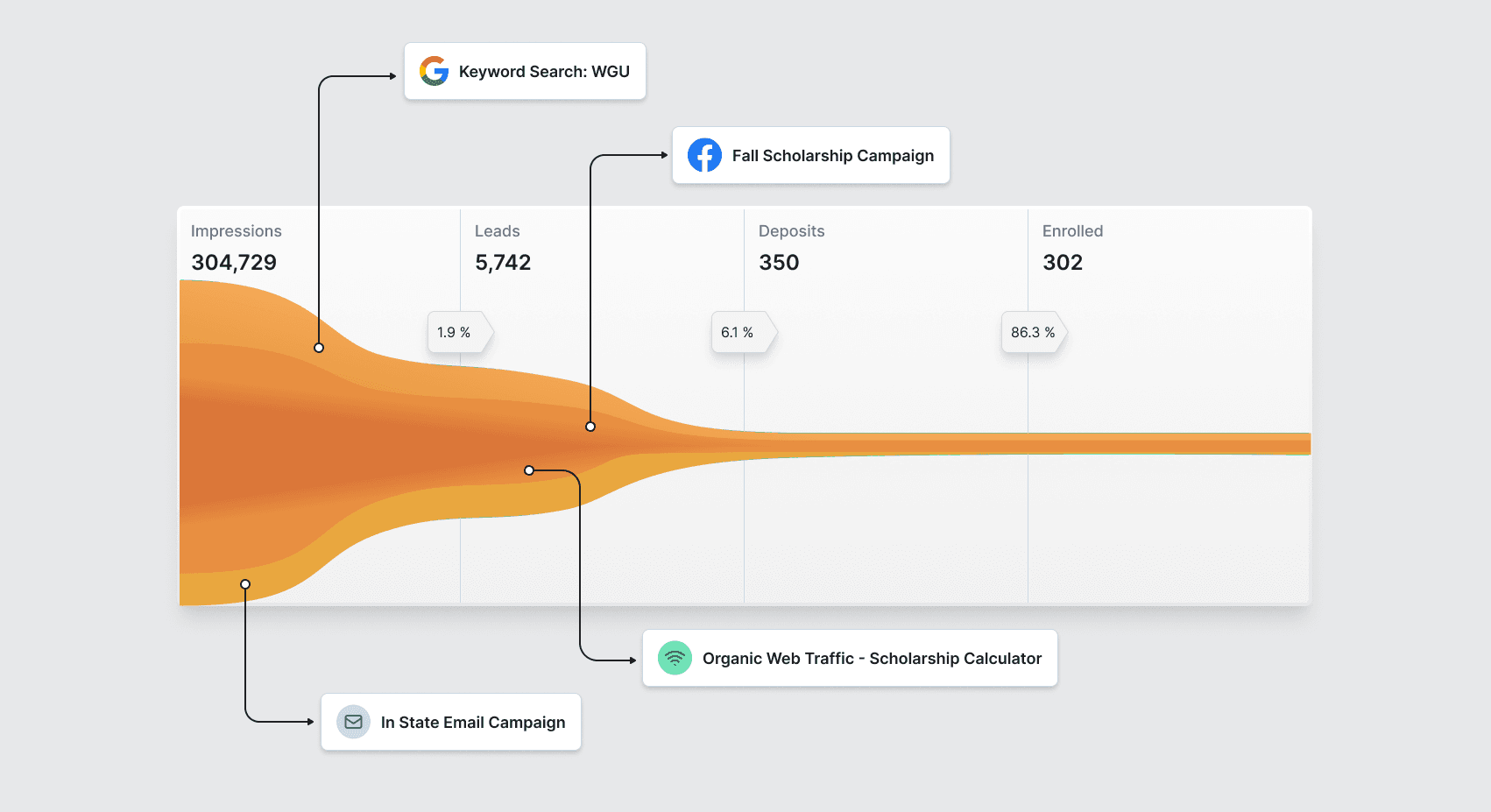Open Organic Web Traffic - Scholarship Calculator card
Screen dimensions: 1491x812
[x=850, y=658]
